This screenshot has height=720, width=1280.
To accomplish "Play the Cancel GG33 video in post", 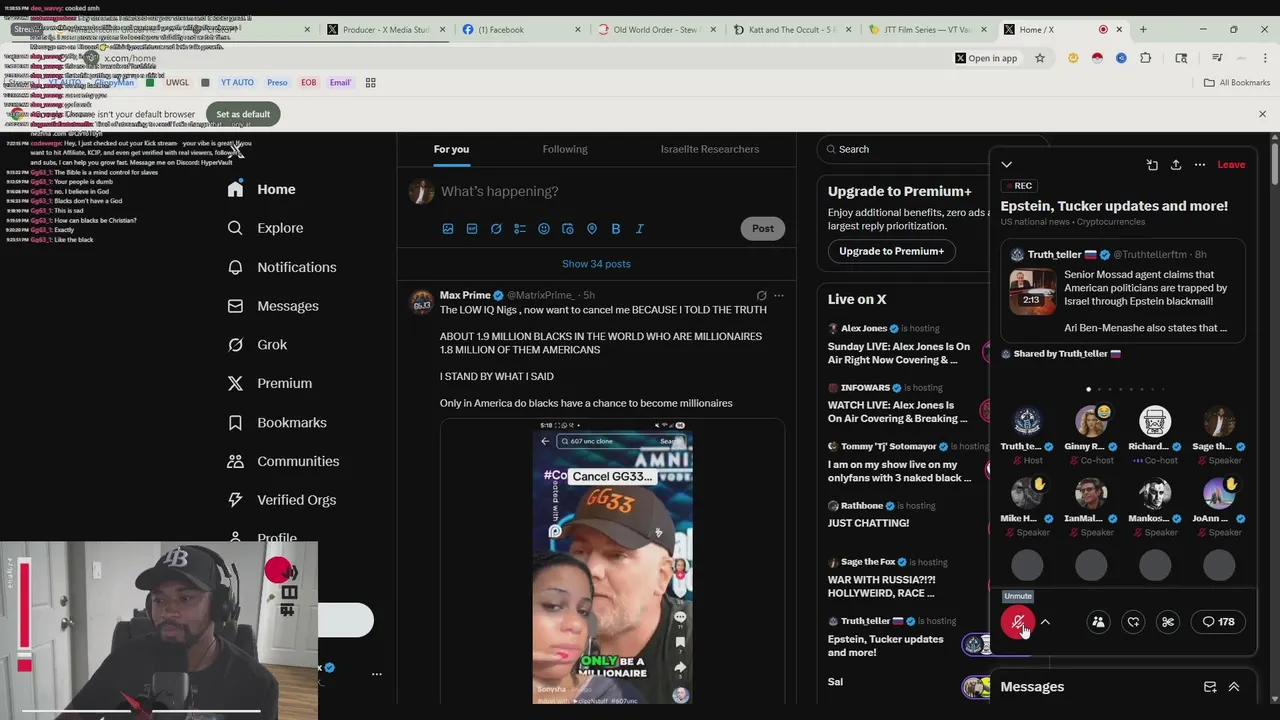I will pyautogui.click(x=612, y=563).
